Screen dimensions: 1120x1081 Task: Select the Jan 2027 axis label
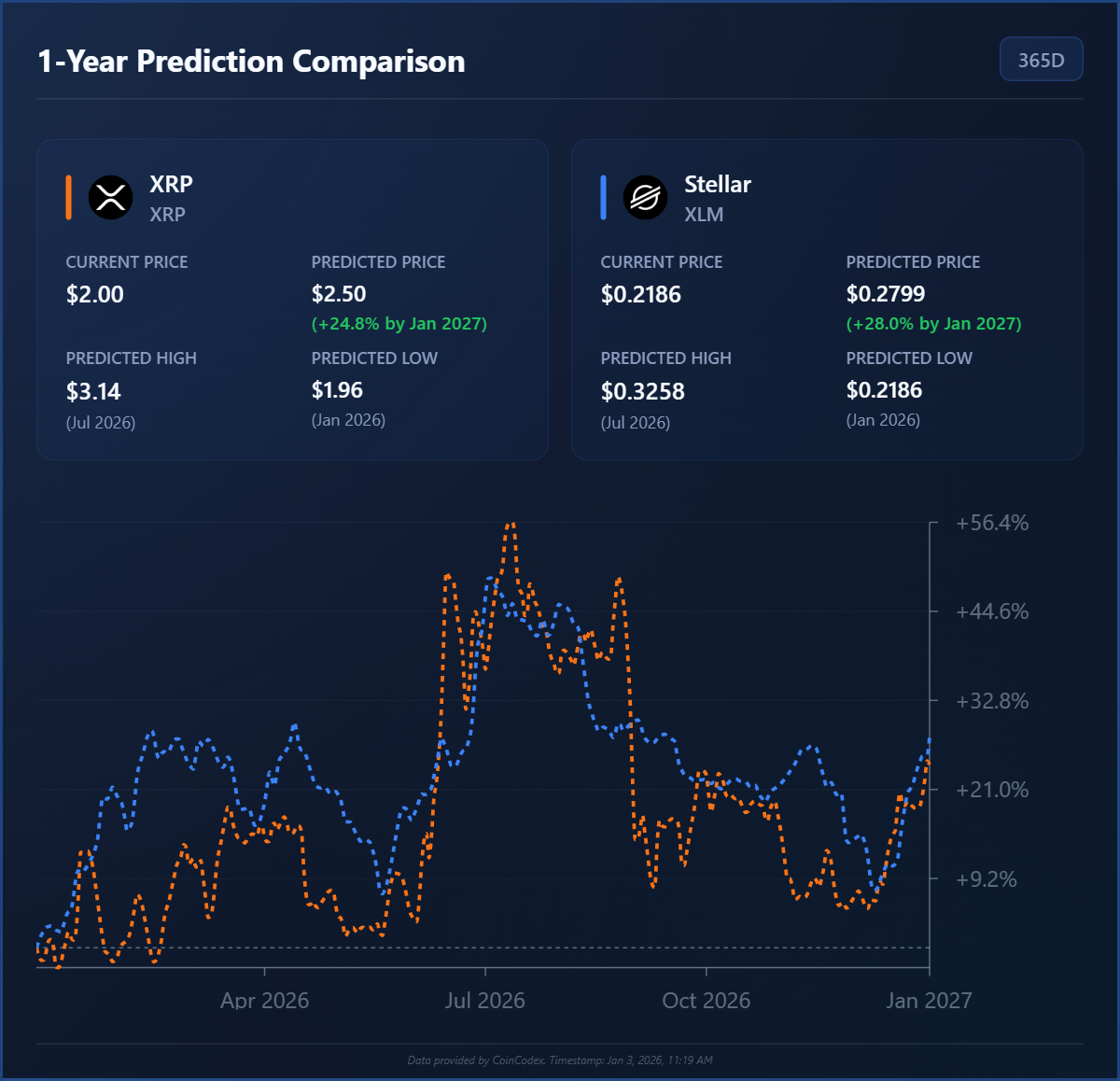coord(930,1000)
